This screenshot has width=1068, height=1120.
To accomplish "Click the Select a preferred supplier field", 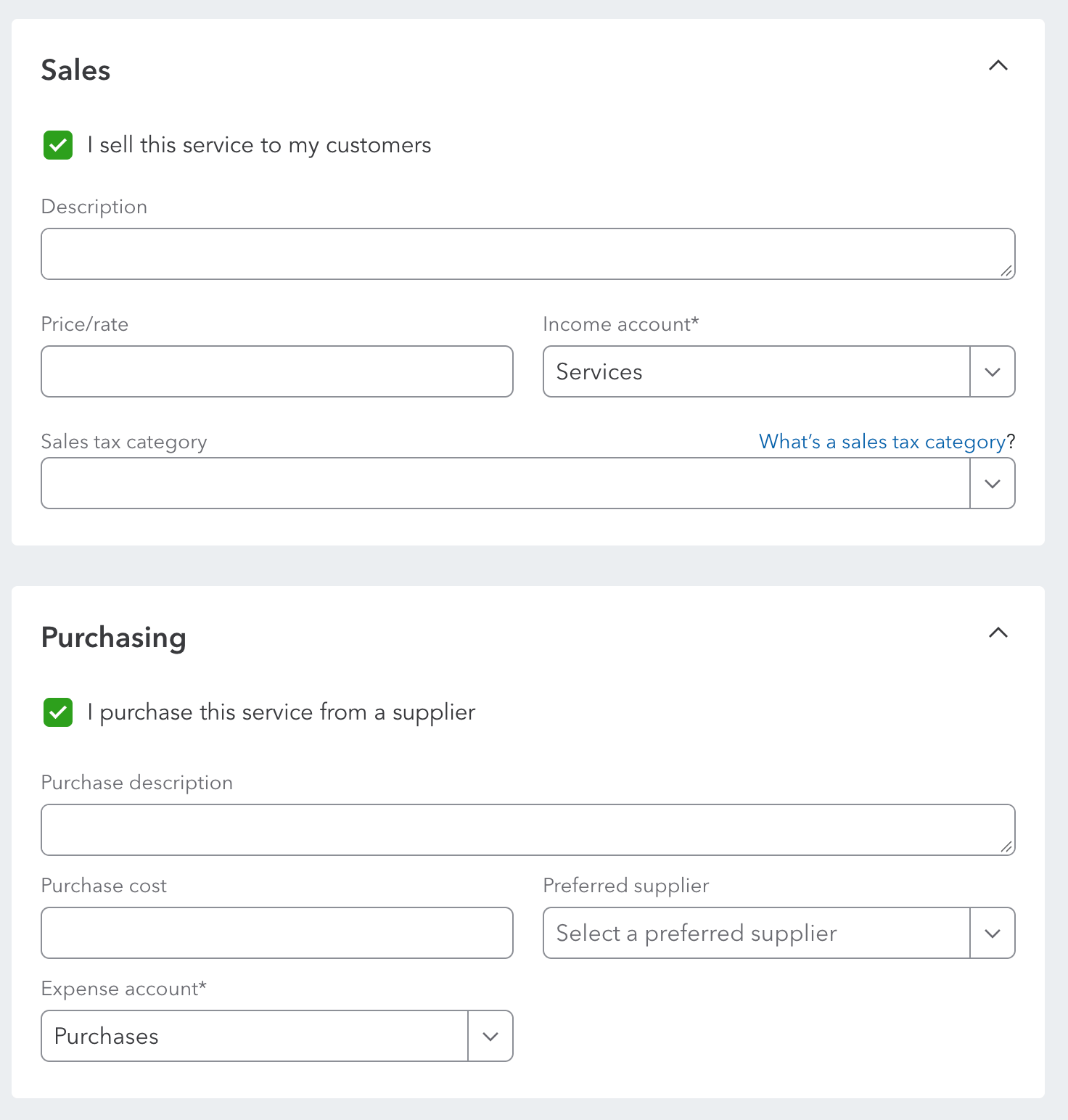I will click(x=757, y=933).
